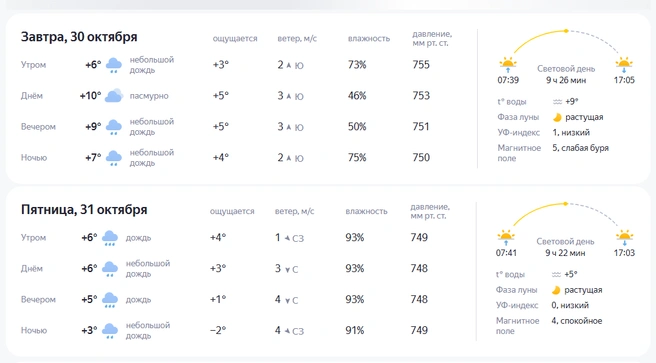Click the sunset icon above 17:03
This screenshot has width=656, height=363.
[x=624, y=237]
